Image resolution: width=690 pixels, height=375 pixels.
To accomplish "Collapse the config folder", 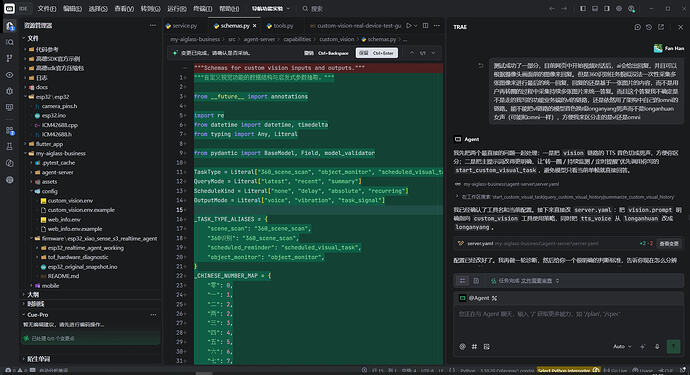I will pyautogui.click(x=49, y=191).
